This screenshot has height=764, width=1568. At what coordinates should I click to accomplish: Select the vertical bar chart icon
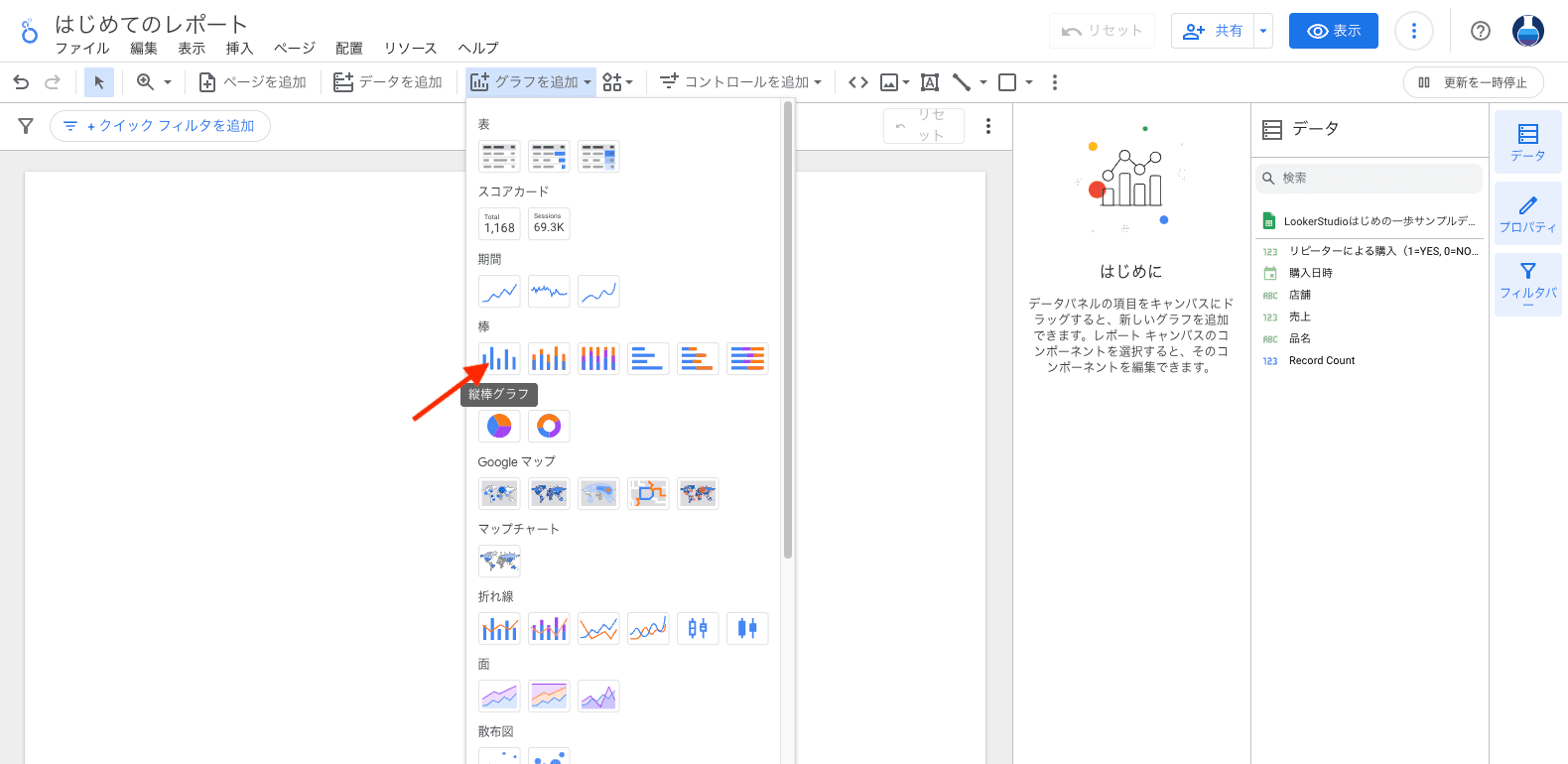pyautogui.click(x=499, y=358)
